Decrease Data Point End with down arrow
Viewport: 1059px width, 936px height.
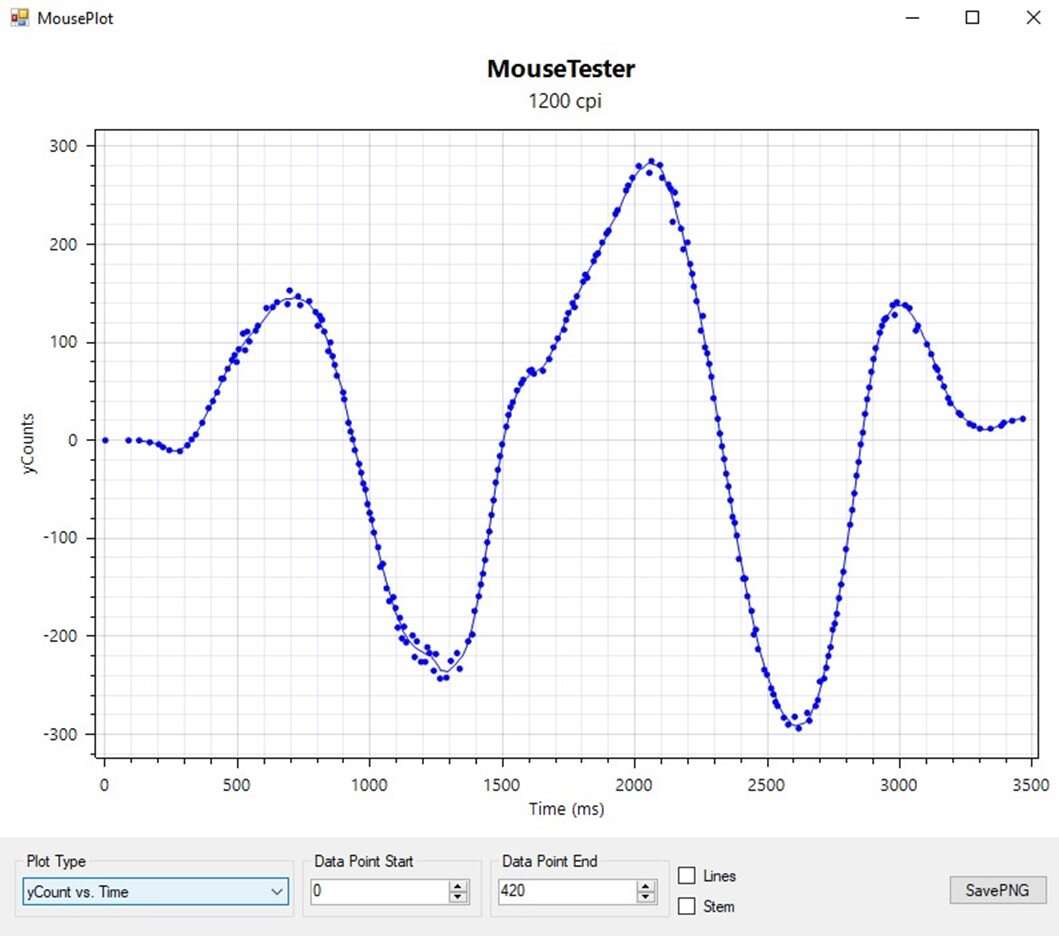(x=647, y=897)
